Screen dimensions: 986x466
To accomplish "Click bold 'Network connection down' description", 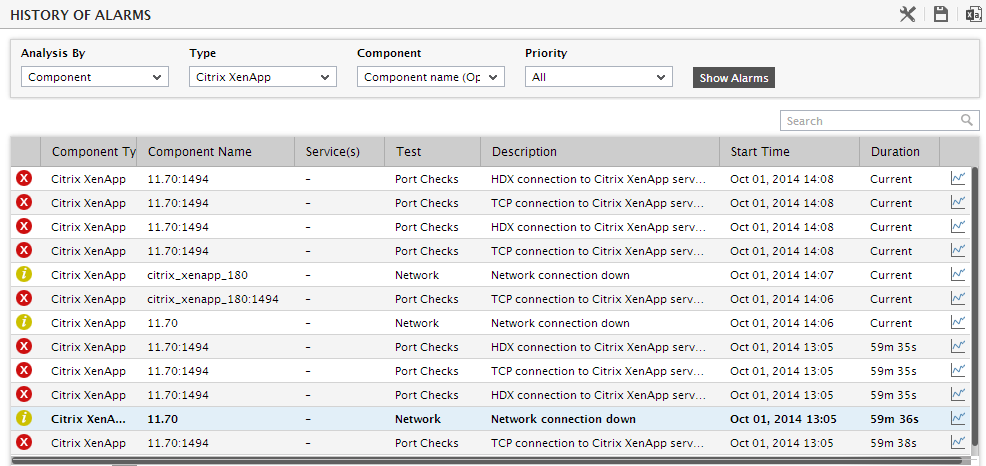I will click(x=563, y=419).
